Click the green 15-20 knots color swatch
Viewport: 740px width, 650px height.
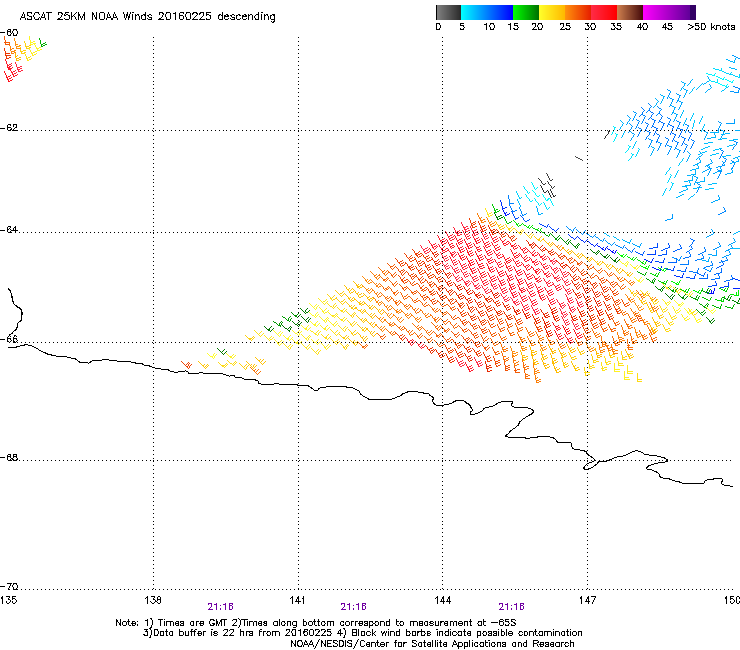click(526, 12)
